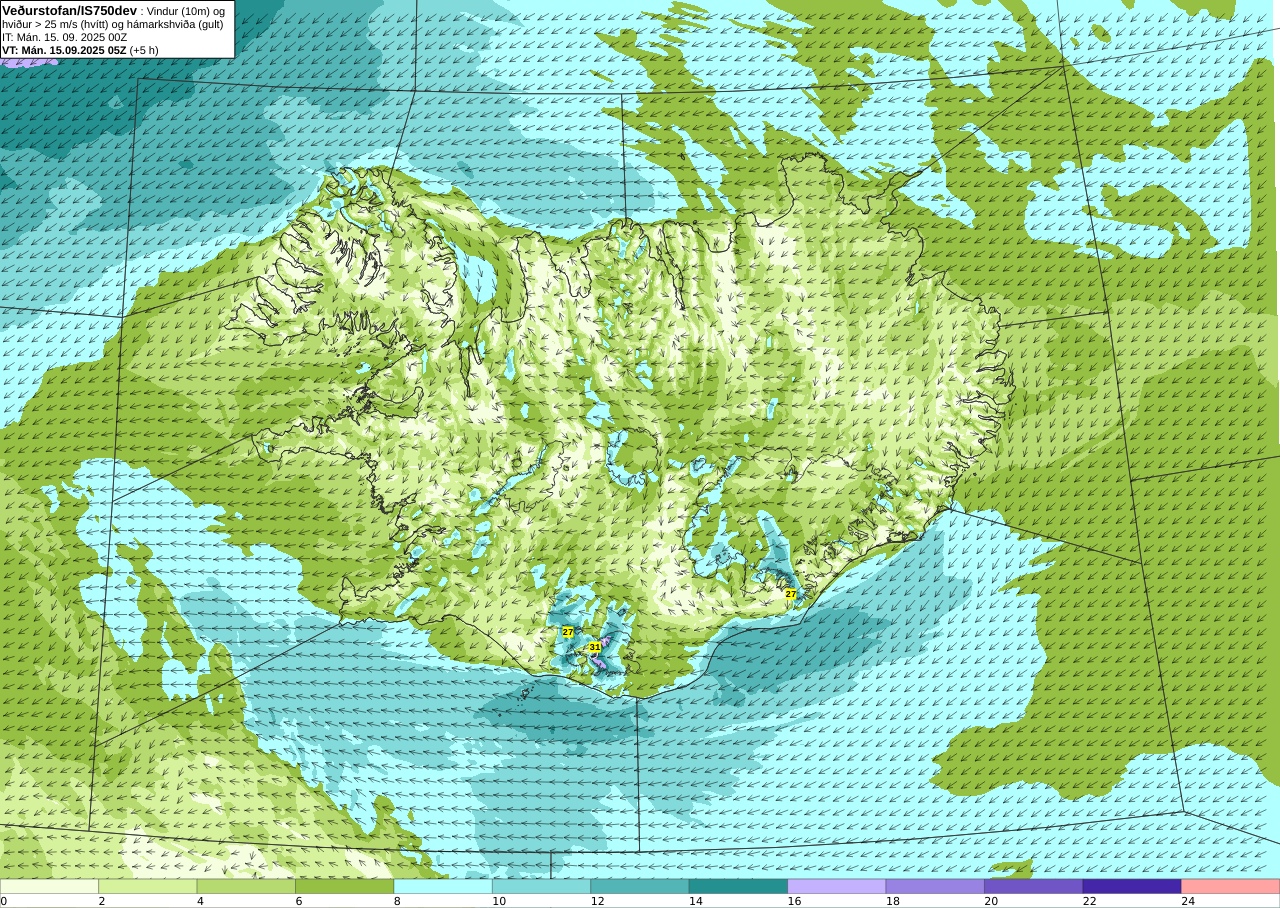Select the 18–20 m/s medium purple legend swatch
This screenshot has height=908, width=1280.
pyautogui.click(x=935, y=886)
